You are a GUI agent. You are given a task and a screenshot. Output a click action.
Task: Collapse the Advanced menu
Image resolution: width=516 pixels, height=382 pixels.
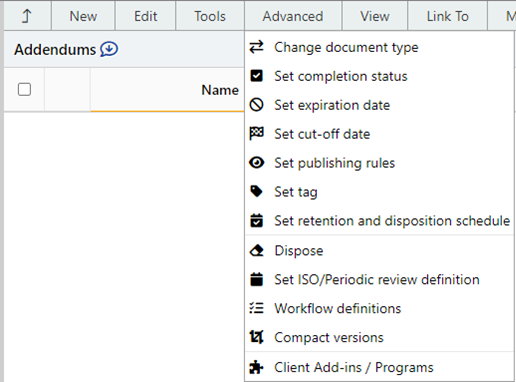tap(293, 16)
